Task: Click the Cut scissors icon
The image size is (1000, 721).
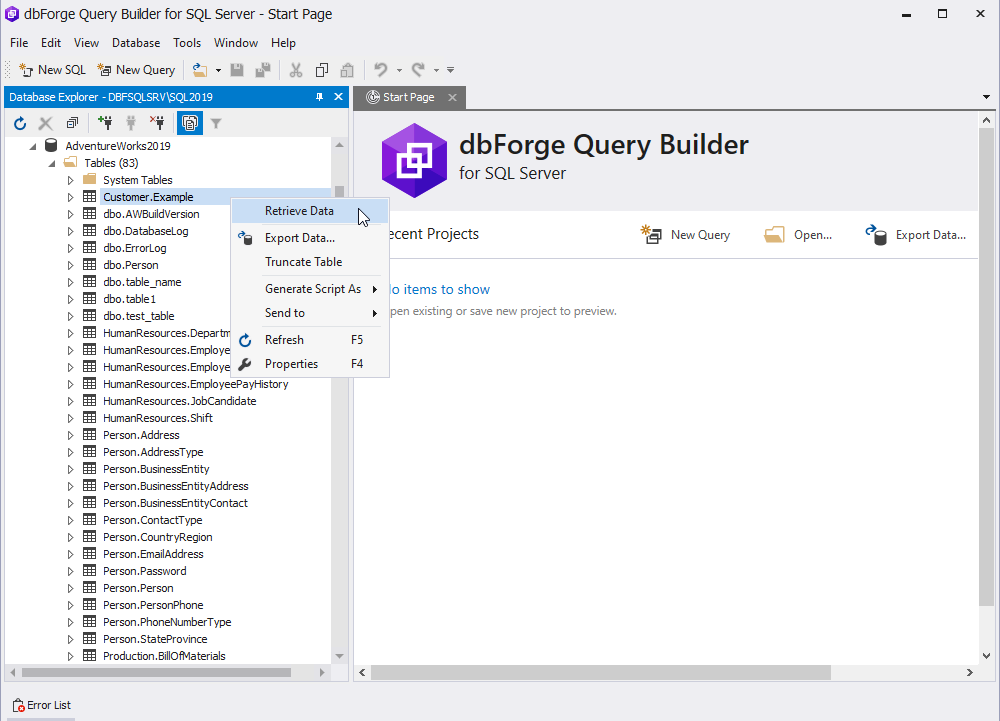Action: pyautogui.click(x=295, y=69)
